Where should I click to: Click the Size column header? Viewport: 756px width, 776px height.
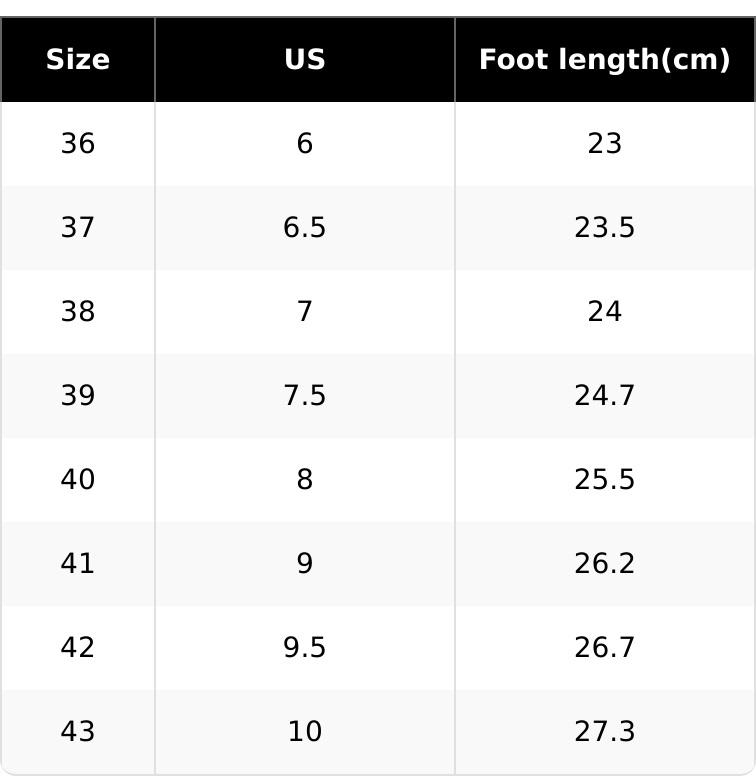[78, 60]
